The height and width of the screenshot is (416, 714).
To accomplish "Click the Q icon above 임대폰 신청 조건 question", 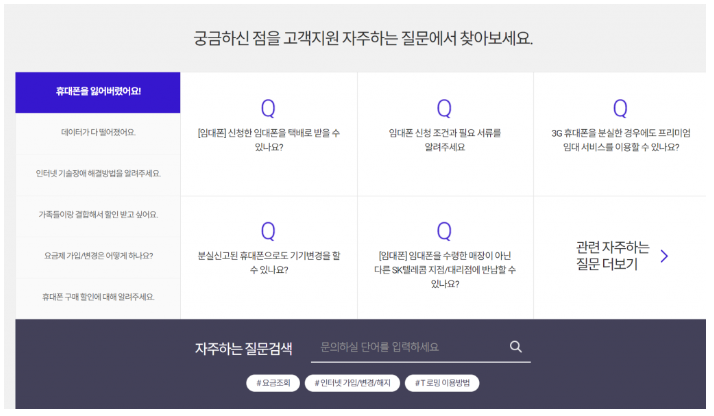I will pyautogui.click(x=444, y=108).
